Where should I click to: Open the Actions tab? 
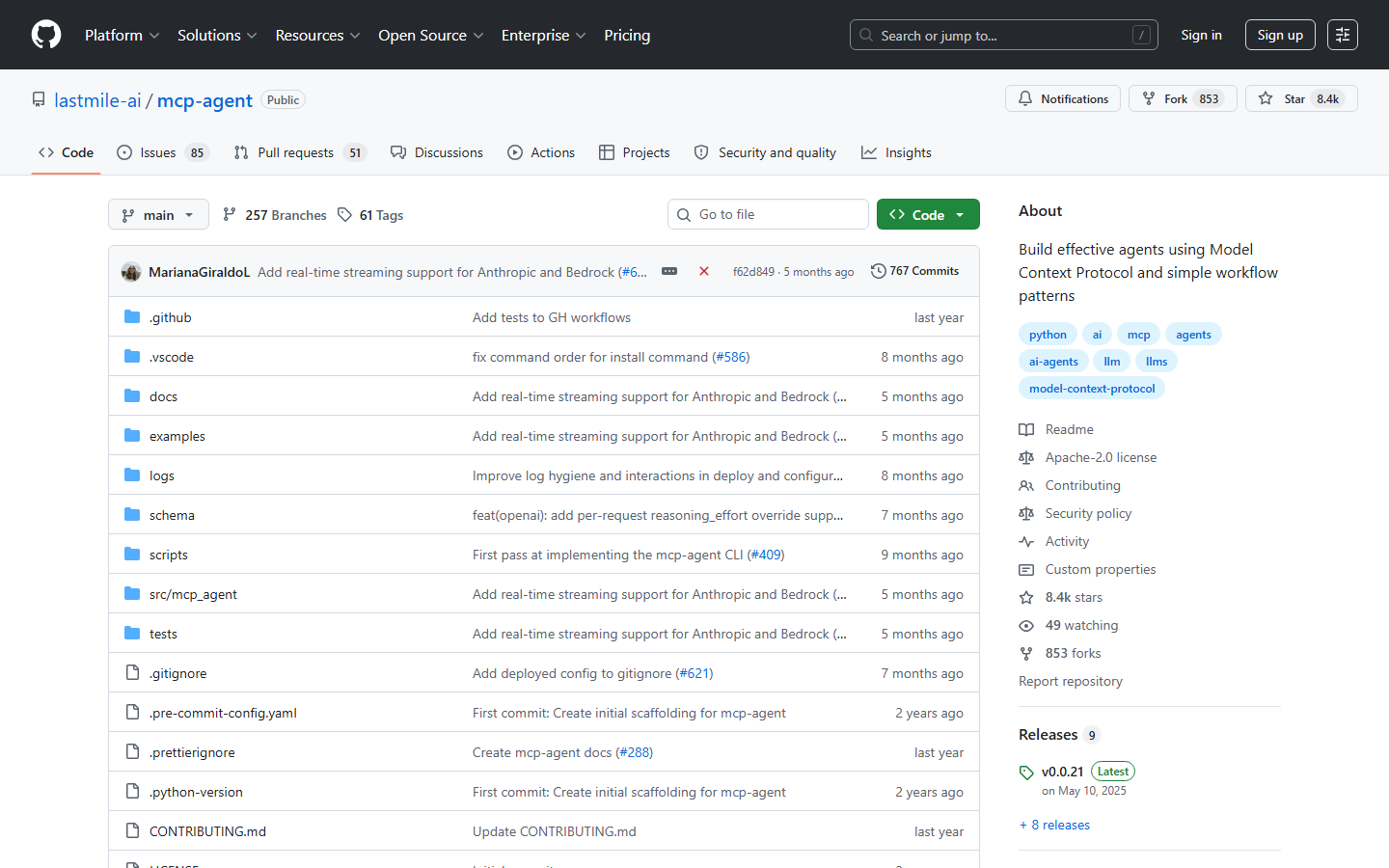click(541, 152)
